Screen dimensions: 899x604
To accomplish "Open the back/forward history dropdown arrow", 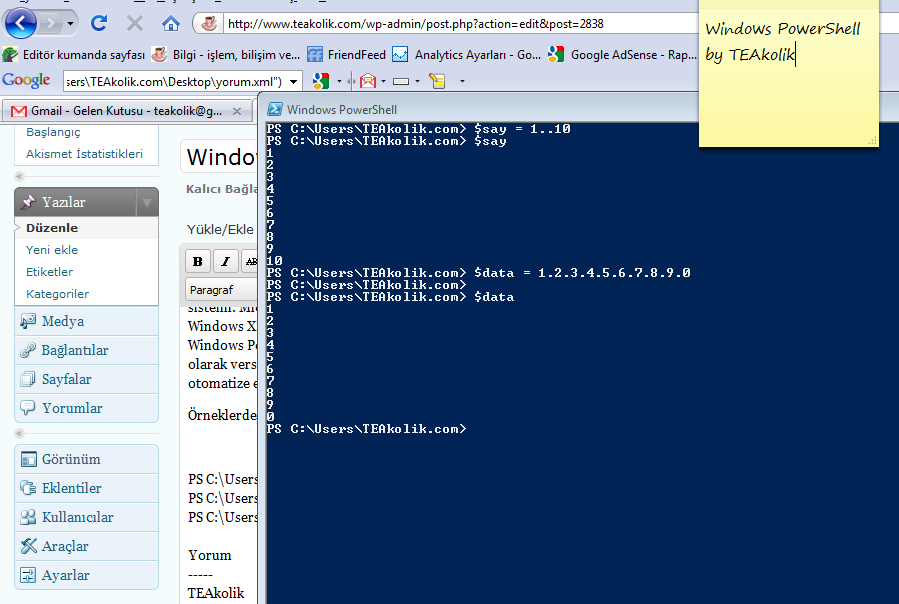I will coord(70,24).
